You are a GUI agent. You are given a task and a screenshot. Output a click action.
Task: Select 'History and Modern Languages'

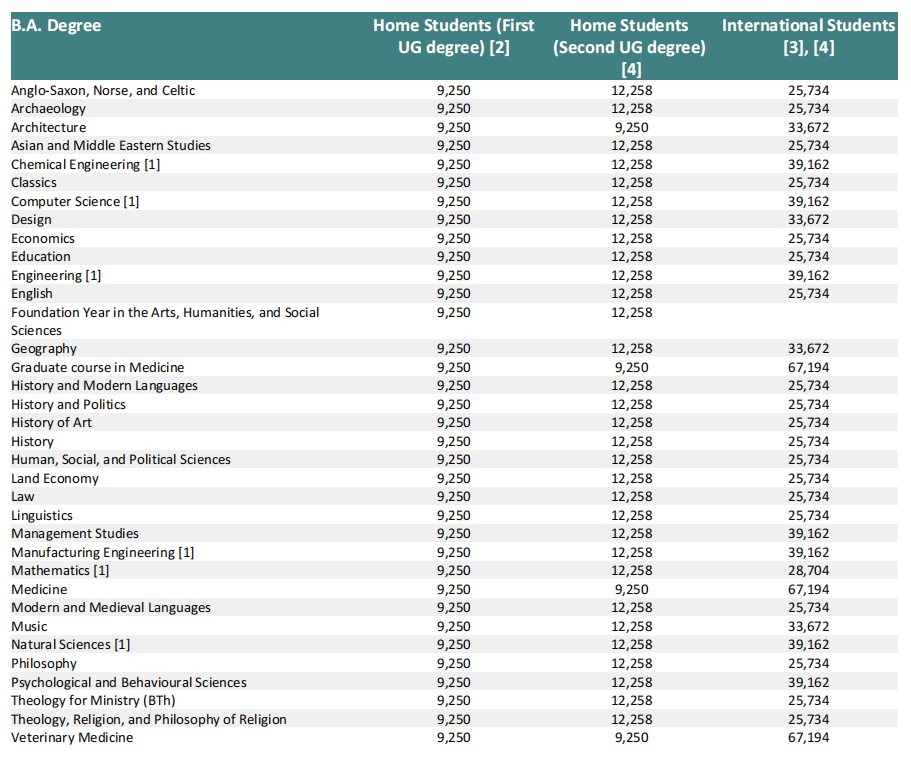click(104, 385)
